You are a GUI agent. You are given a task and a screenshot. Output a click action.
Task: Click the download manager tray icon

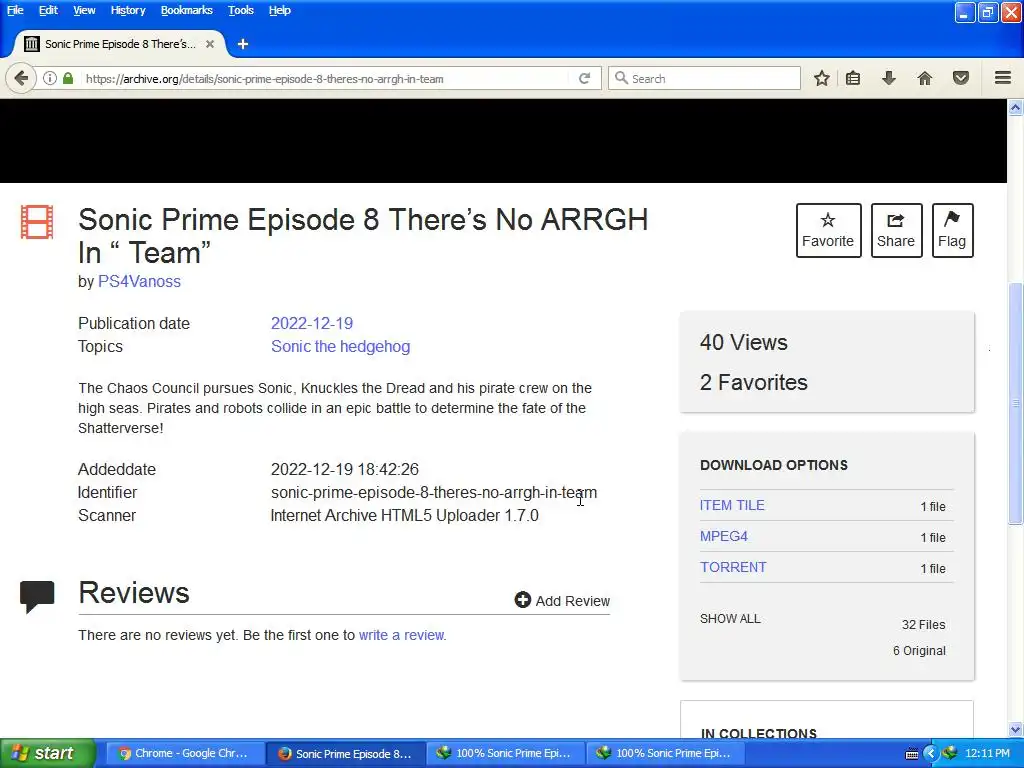click(949, 753)
